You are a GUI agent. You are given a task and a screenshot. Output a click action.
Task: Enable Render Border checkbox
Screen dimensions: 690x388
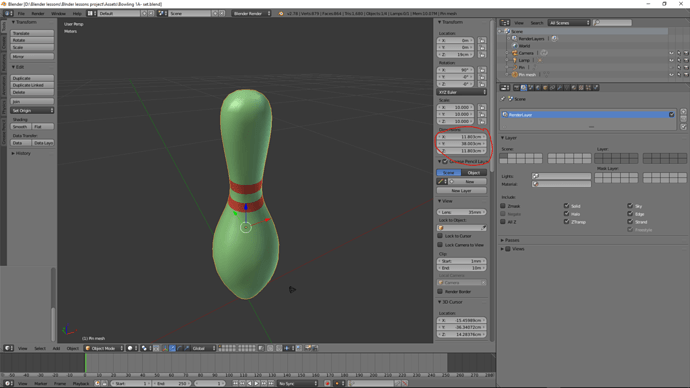(440, 291)
